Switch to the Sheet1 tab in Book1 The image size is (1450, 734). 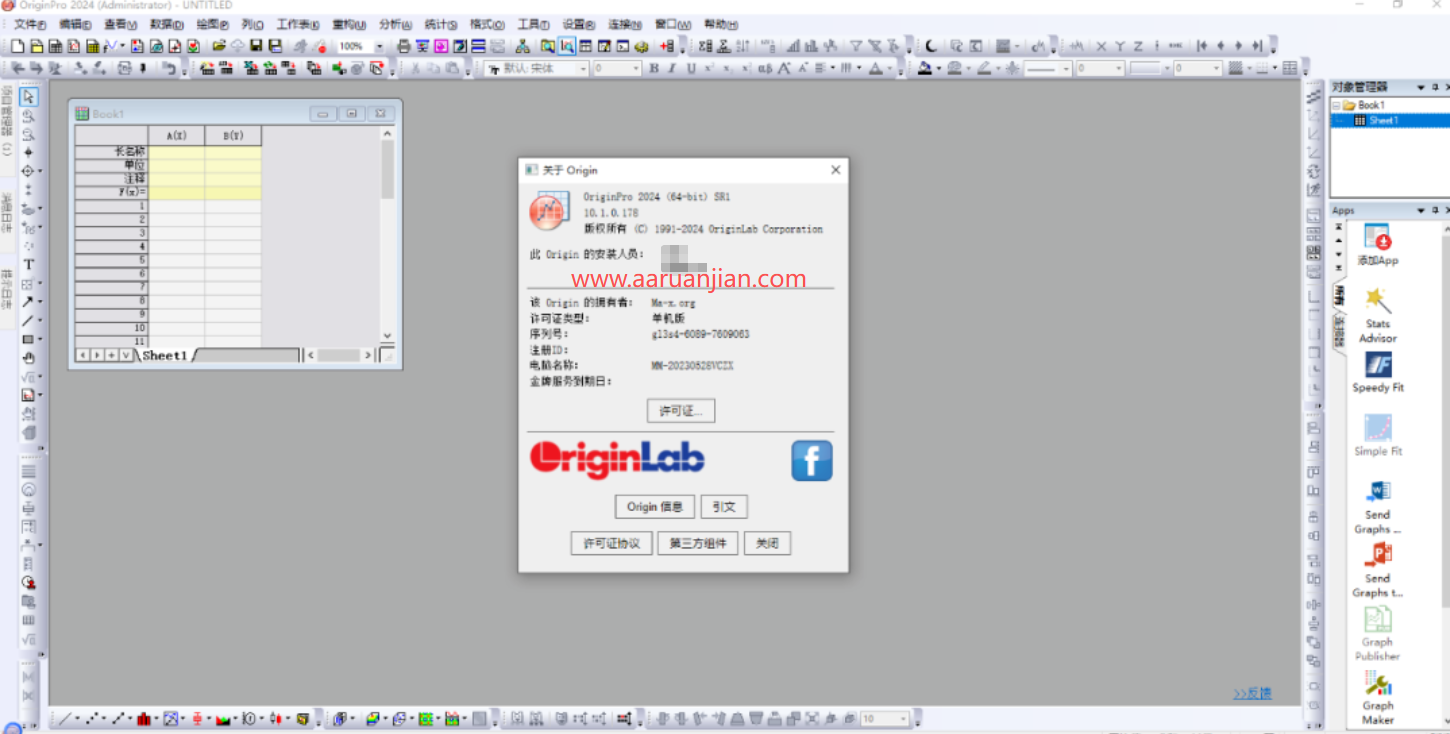(x=163, y=354)
